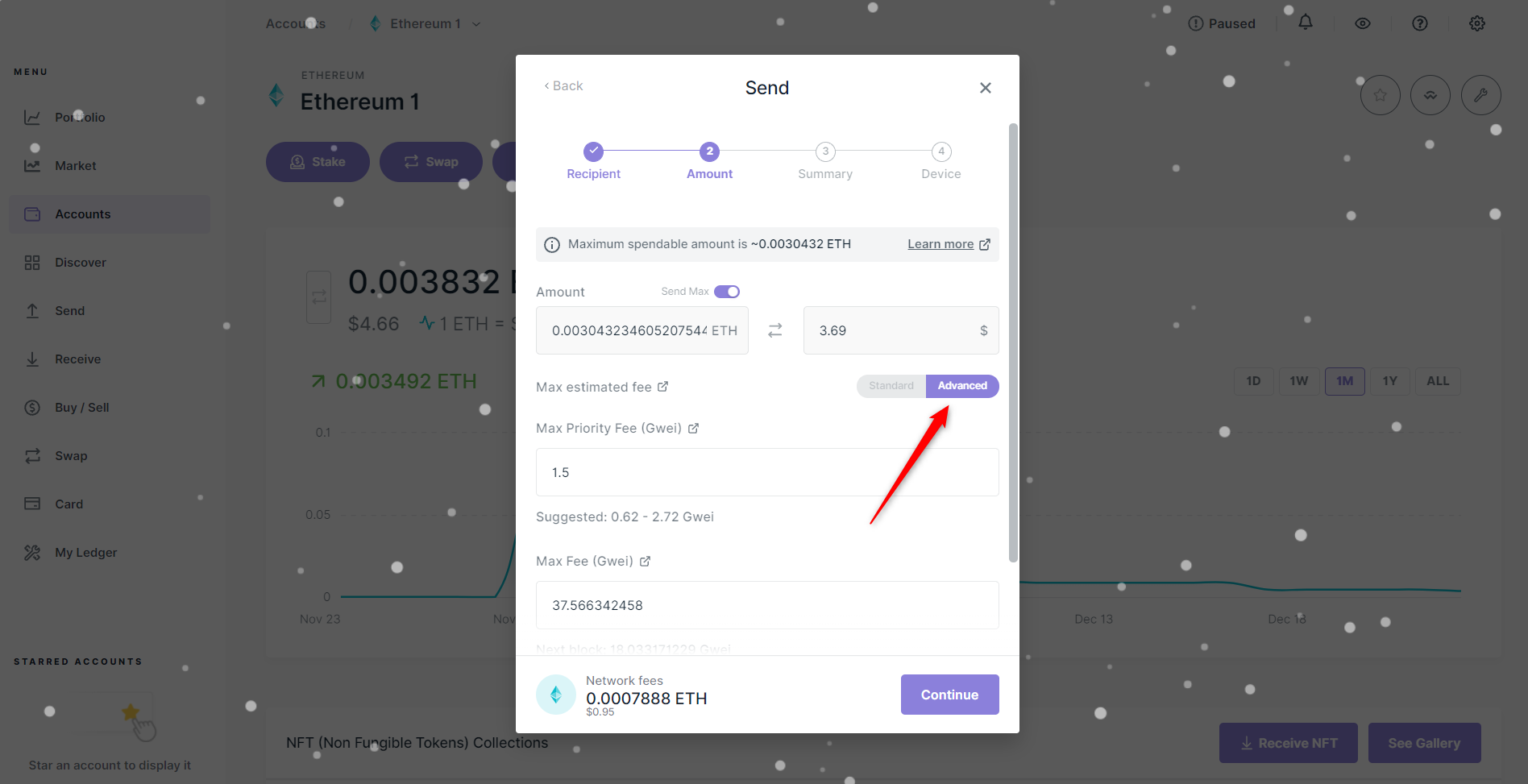
Task: Click the wrench icon for account settings
Action: pyautogui.click(x=1481, y=95)
